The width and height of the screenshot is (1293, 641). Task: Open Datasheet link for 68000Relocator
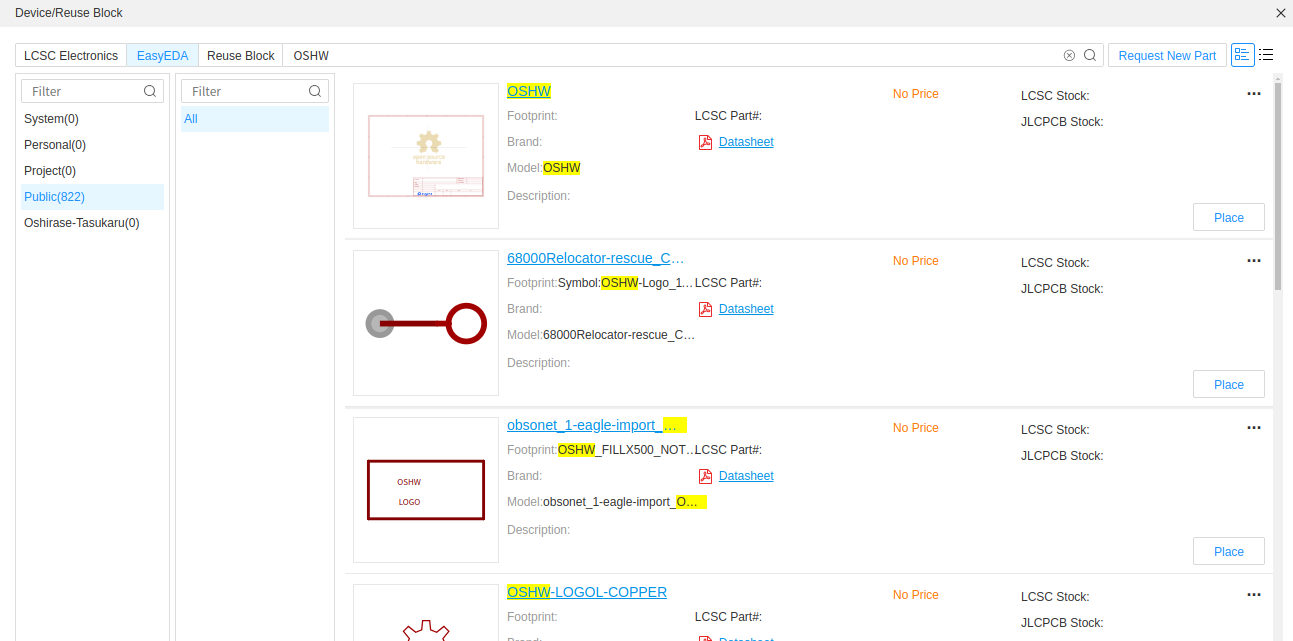tap(746, 309)
